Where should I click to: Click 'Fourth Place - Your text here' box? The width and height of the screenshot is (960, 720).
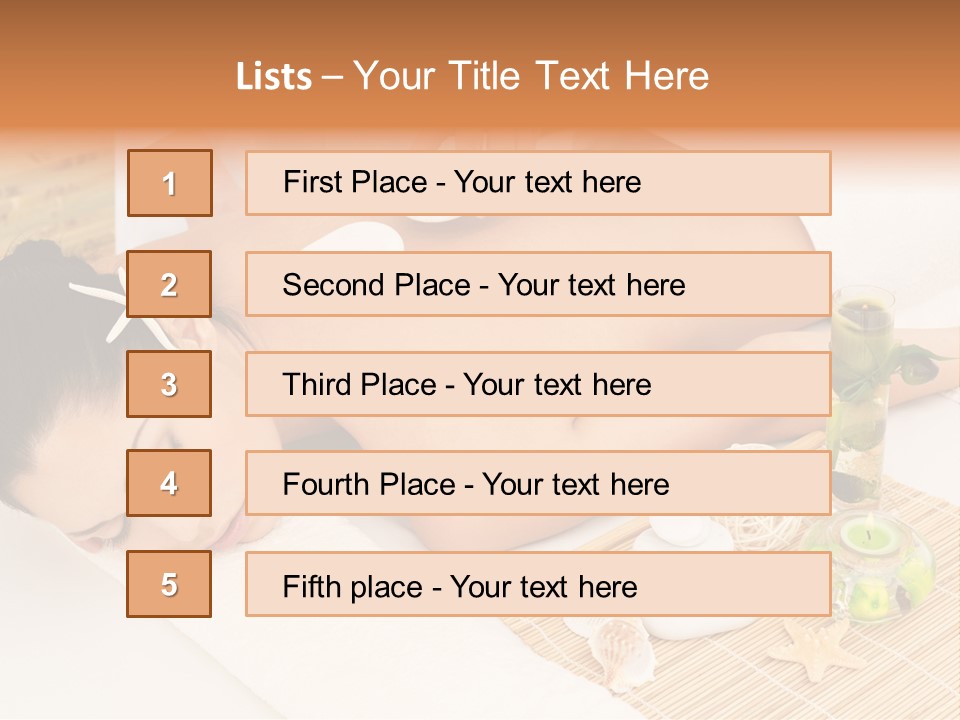[538, 484]
